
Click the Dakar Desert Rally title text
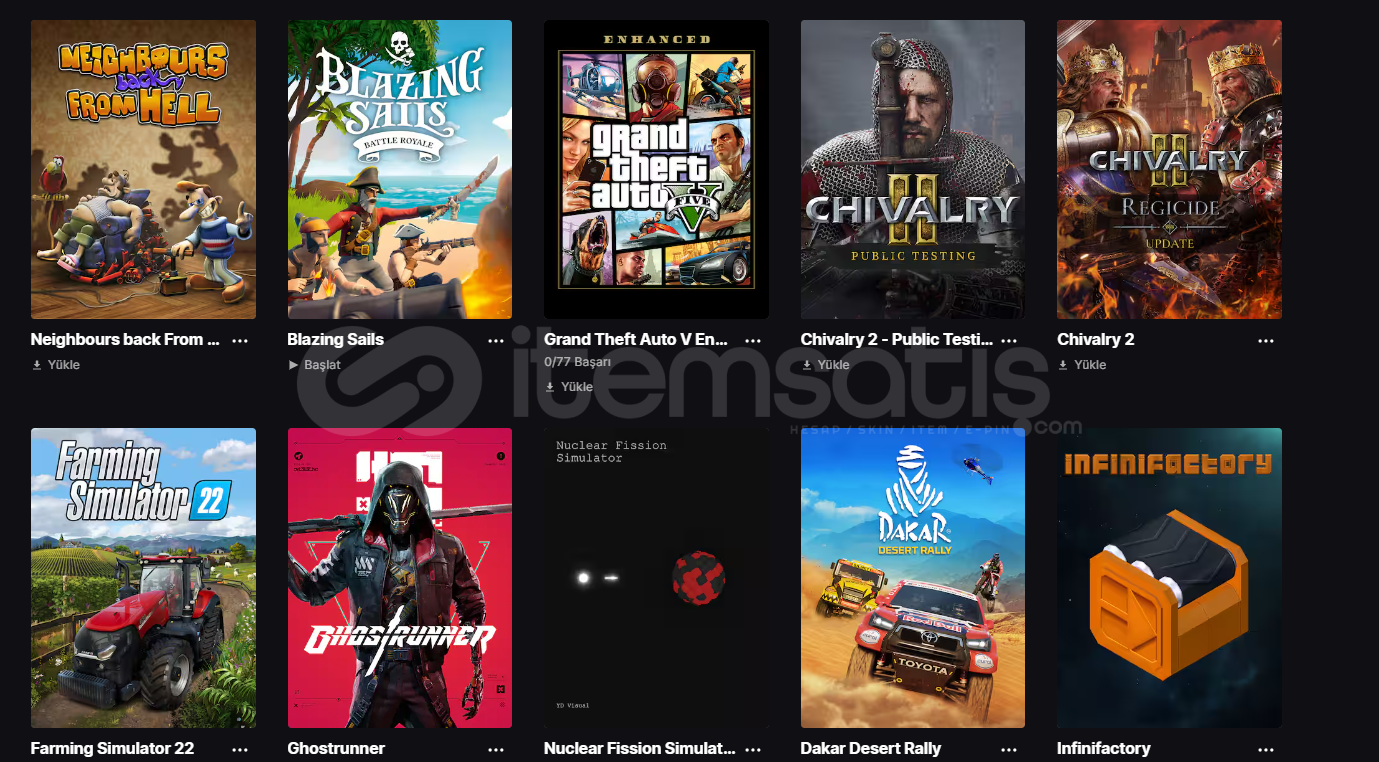tap(871, 748)
